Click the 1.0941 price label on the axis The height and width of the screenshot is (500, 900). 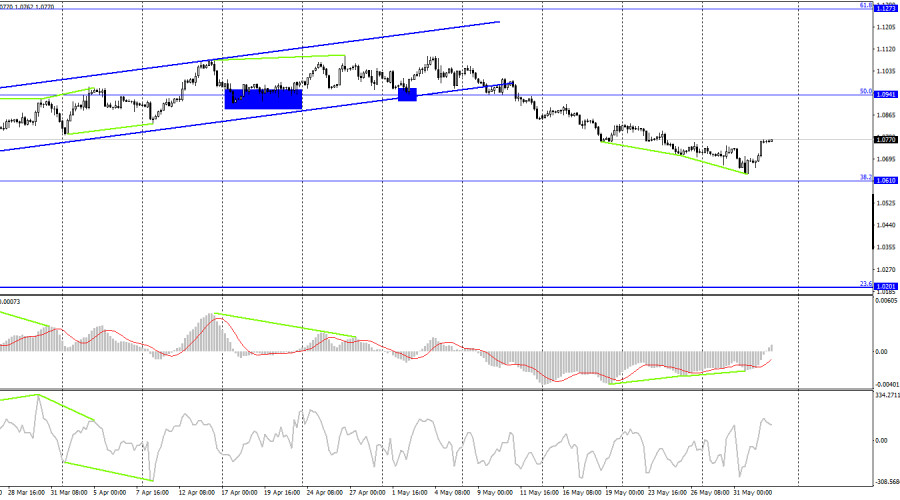point(885,94)
